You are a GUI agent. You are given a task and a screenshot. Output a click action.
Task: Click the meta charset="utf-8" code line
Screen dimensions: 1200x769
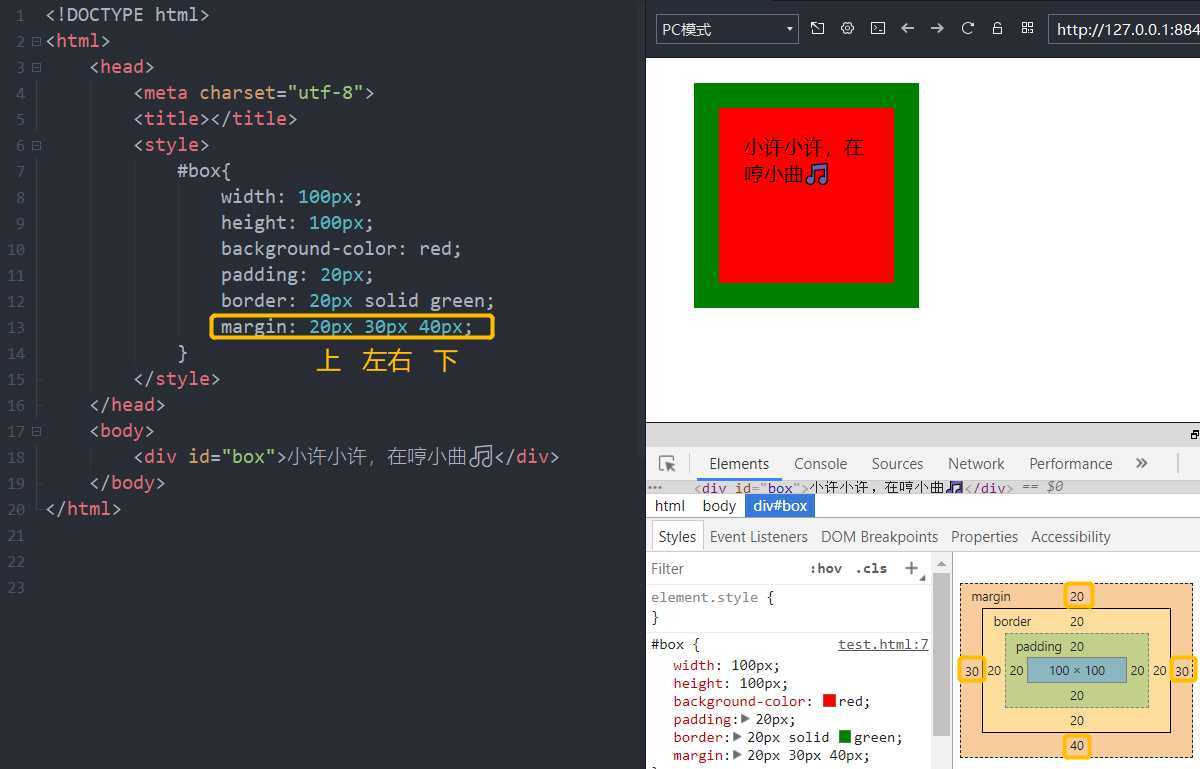tap(254, 93)
